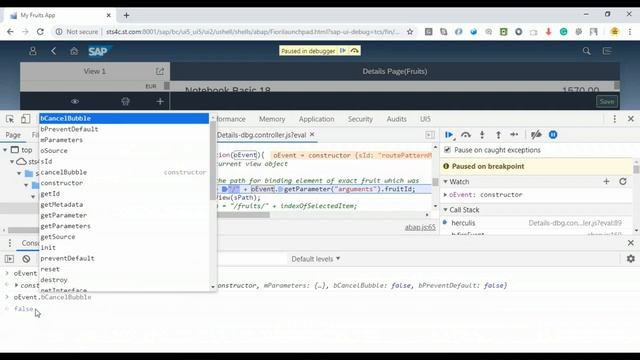The width and height of the screenshot is (640, 360).
Task: Choose getParameter from autocomplete list
Action: [x=124, y=215]
